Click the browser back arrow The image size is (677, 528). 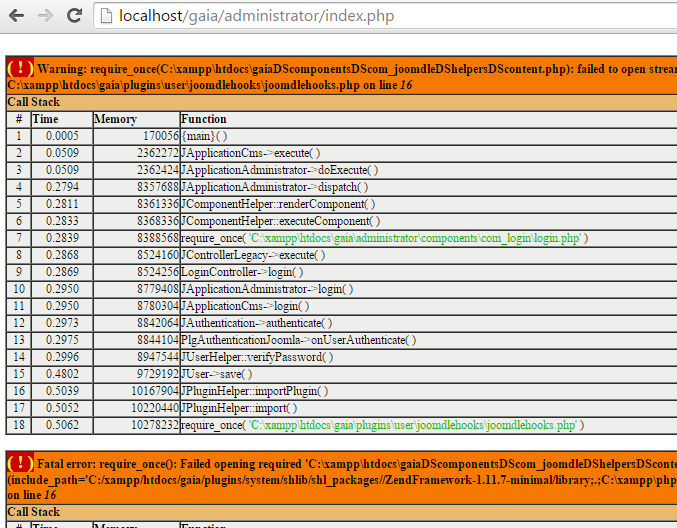pyautogui.click(x=17, y=15)
